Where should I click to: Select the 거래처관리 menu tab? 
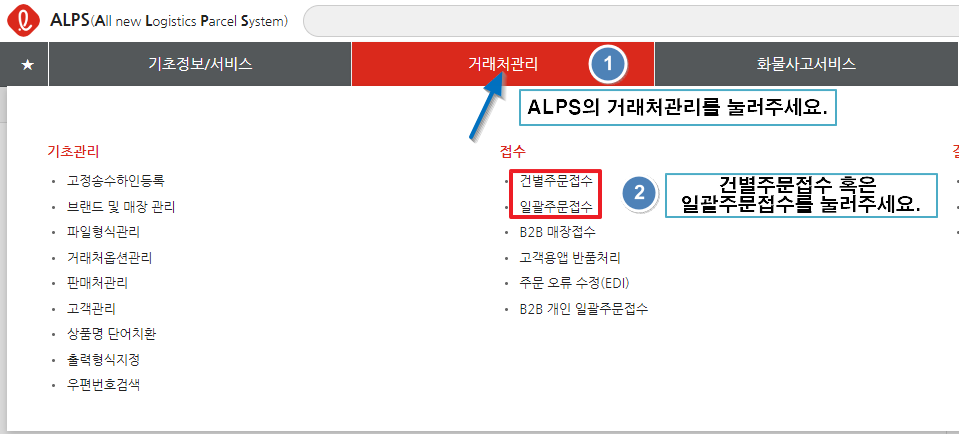503,64
